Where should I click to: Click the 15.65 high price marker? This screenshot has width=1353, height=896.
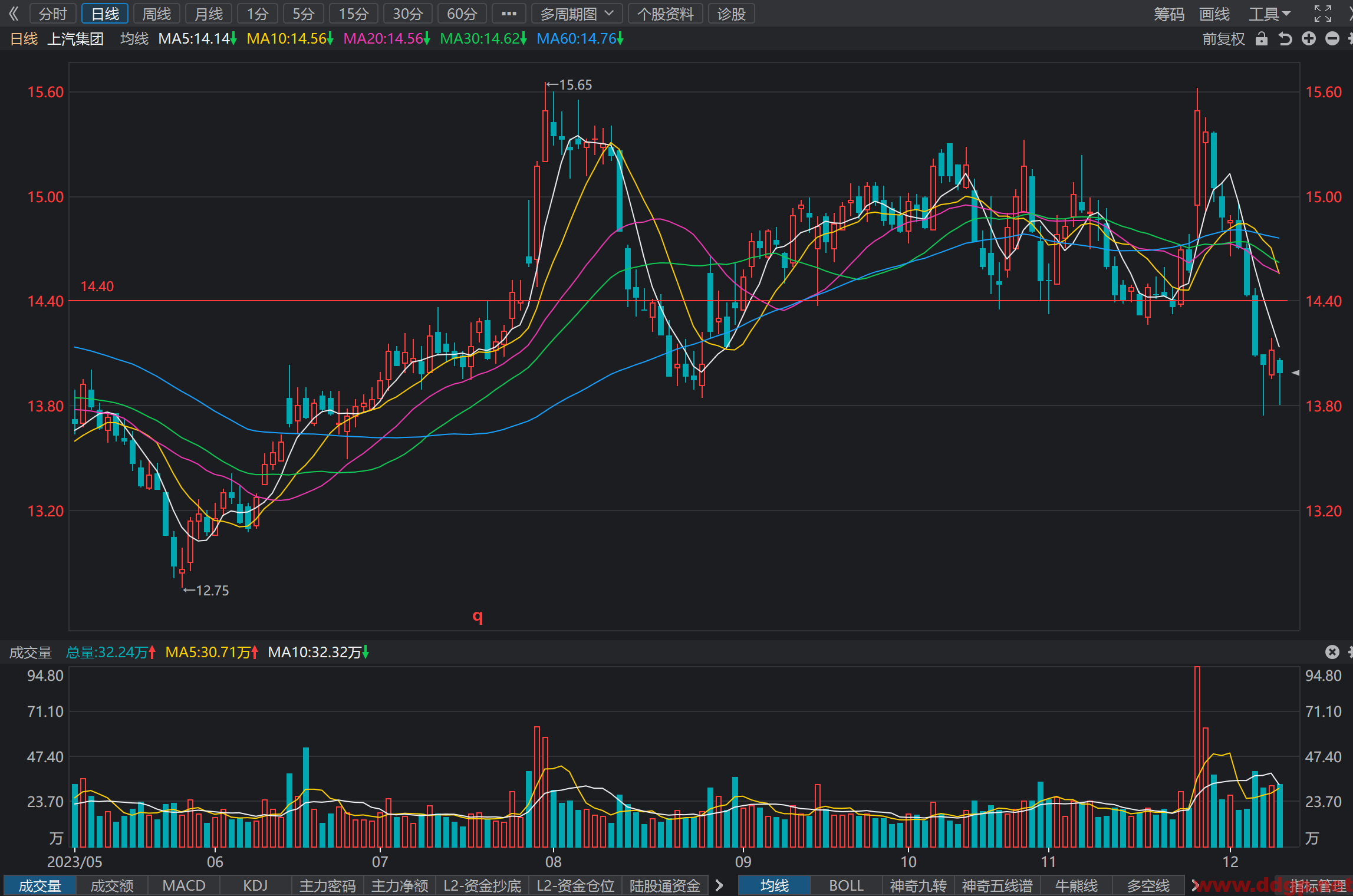[569, 85]
